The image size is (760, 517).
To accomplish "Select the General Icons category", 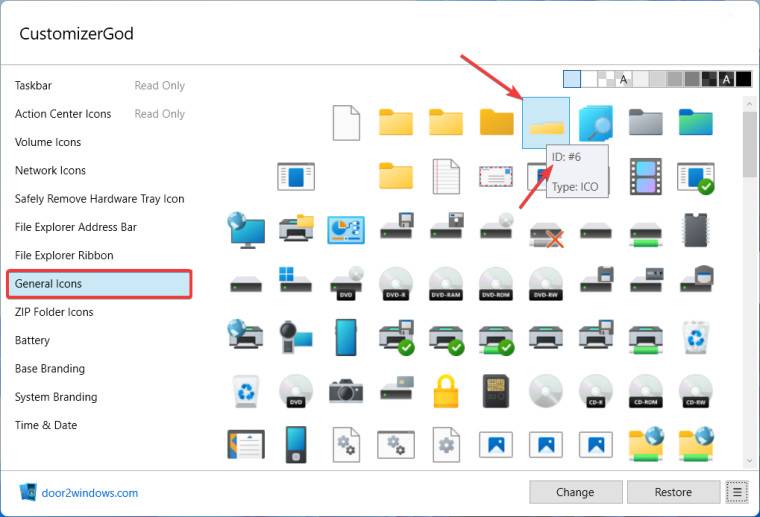I will 99,284.
